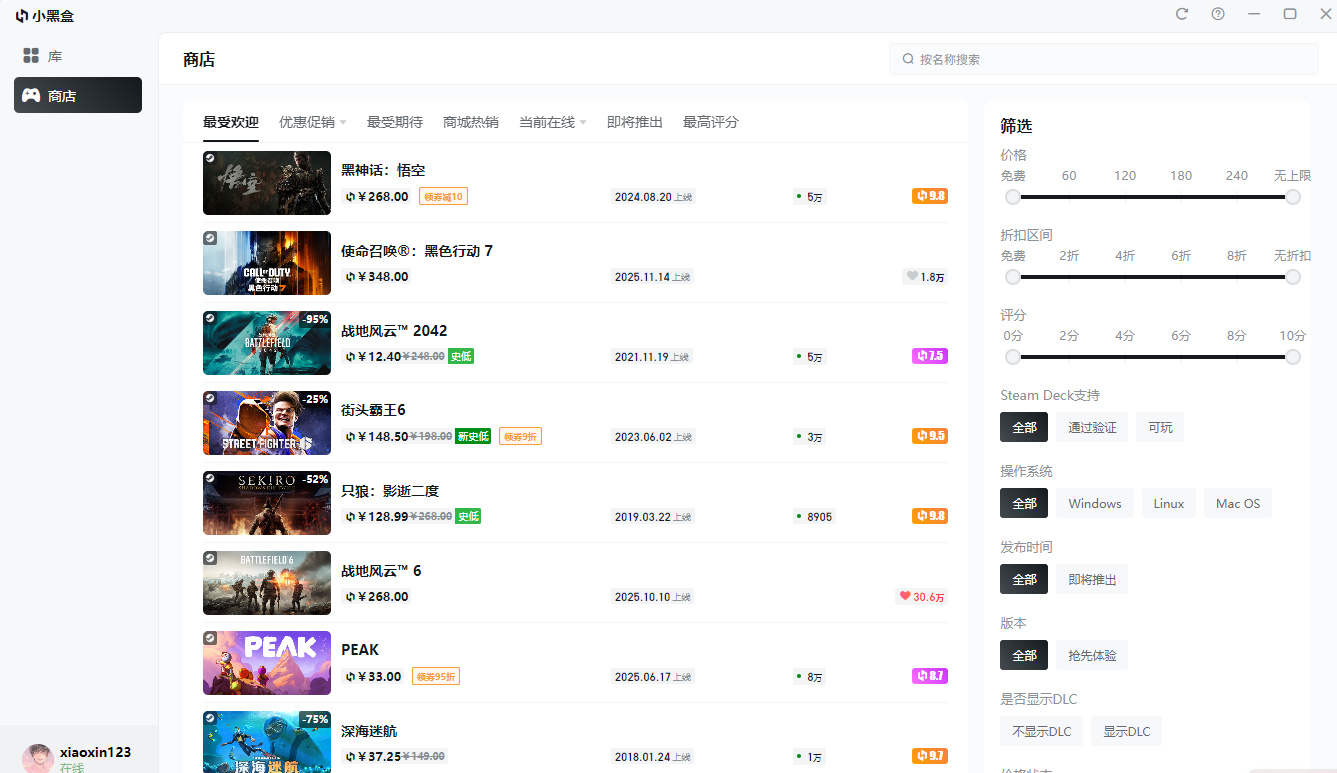Filter by Windows operating system

tap(1095, 503)
